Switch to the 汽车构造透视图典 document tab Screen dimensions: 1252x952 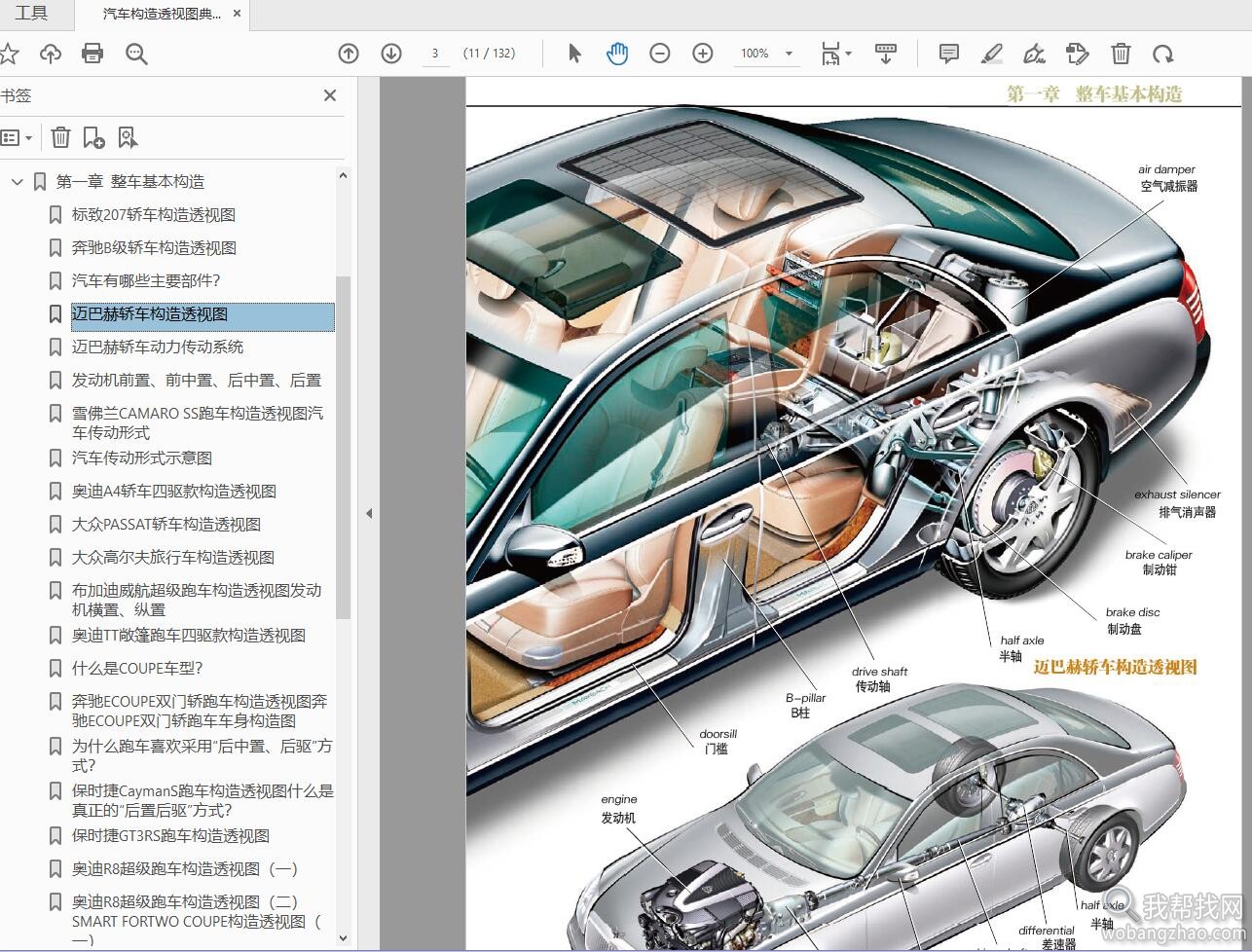(x=162, y=14)
